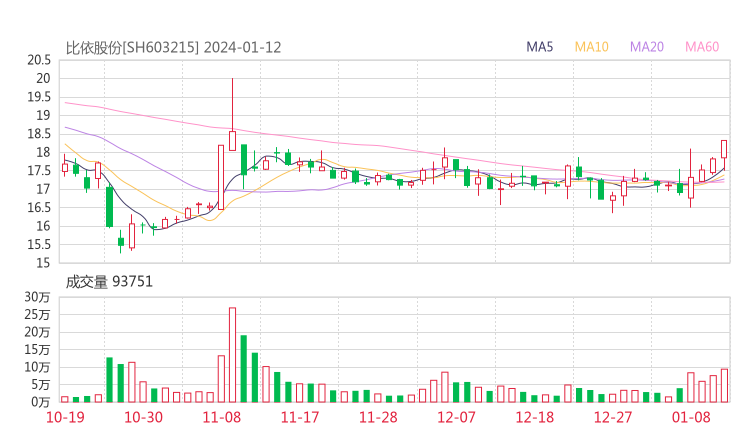Image resolution: width=740 pixels, height=440 pixels.
Task: Click the 20.5 price axis label
Action: coord(39,60)
